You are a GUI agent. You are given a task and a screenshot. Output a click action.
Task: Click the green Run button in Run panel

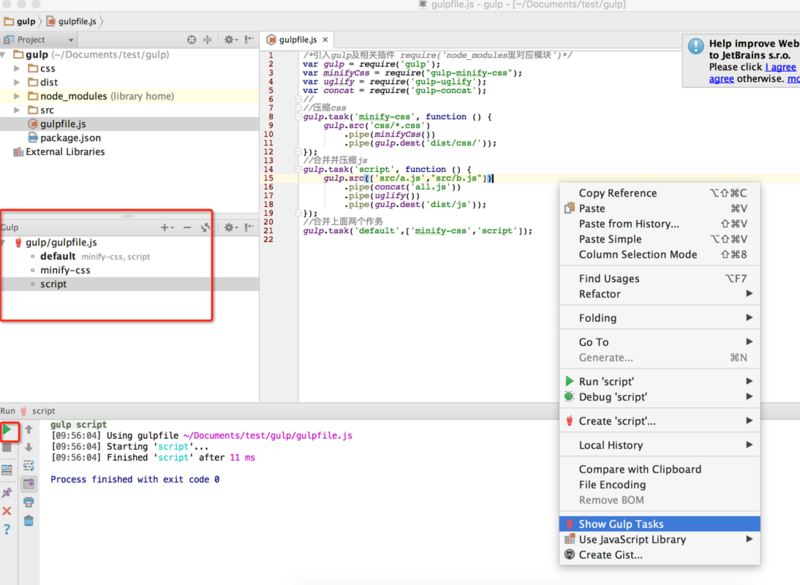(x=7, y=430)
